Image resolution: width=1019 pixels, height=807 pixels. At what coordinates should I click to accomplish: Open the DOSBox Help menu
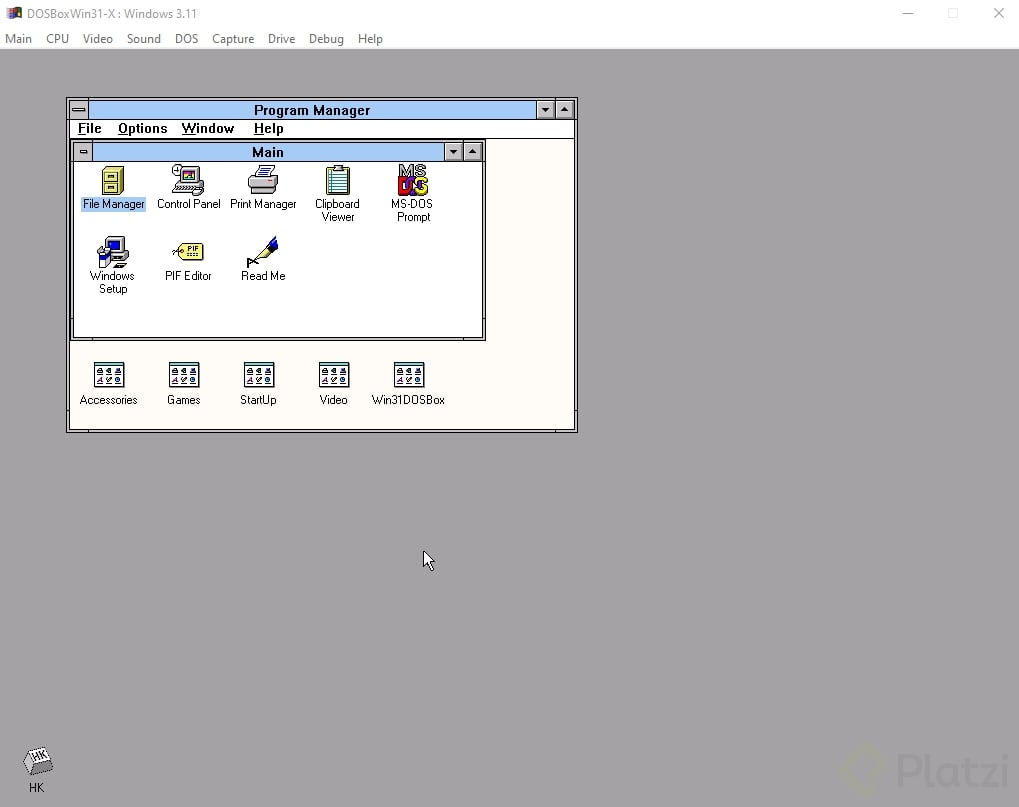click(370, 39)
